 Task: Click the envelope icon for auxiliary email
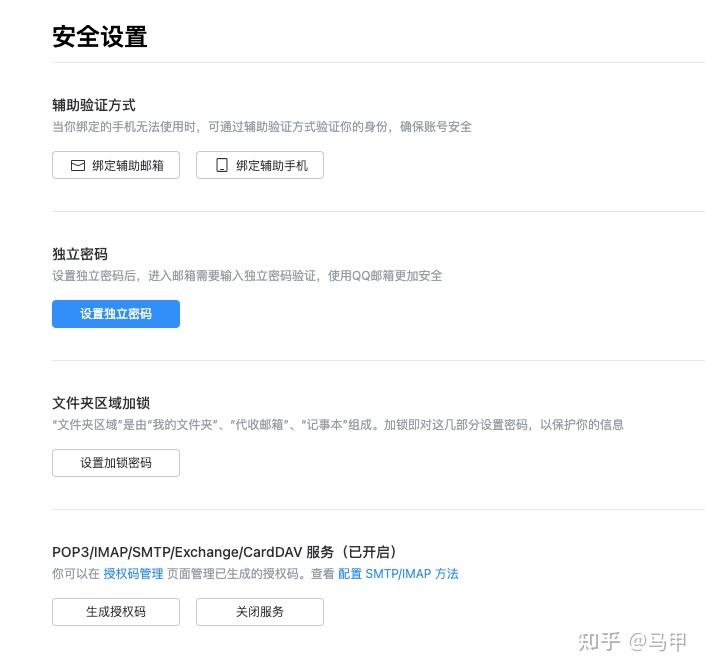[78, 165]
